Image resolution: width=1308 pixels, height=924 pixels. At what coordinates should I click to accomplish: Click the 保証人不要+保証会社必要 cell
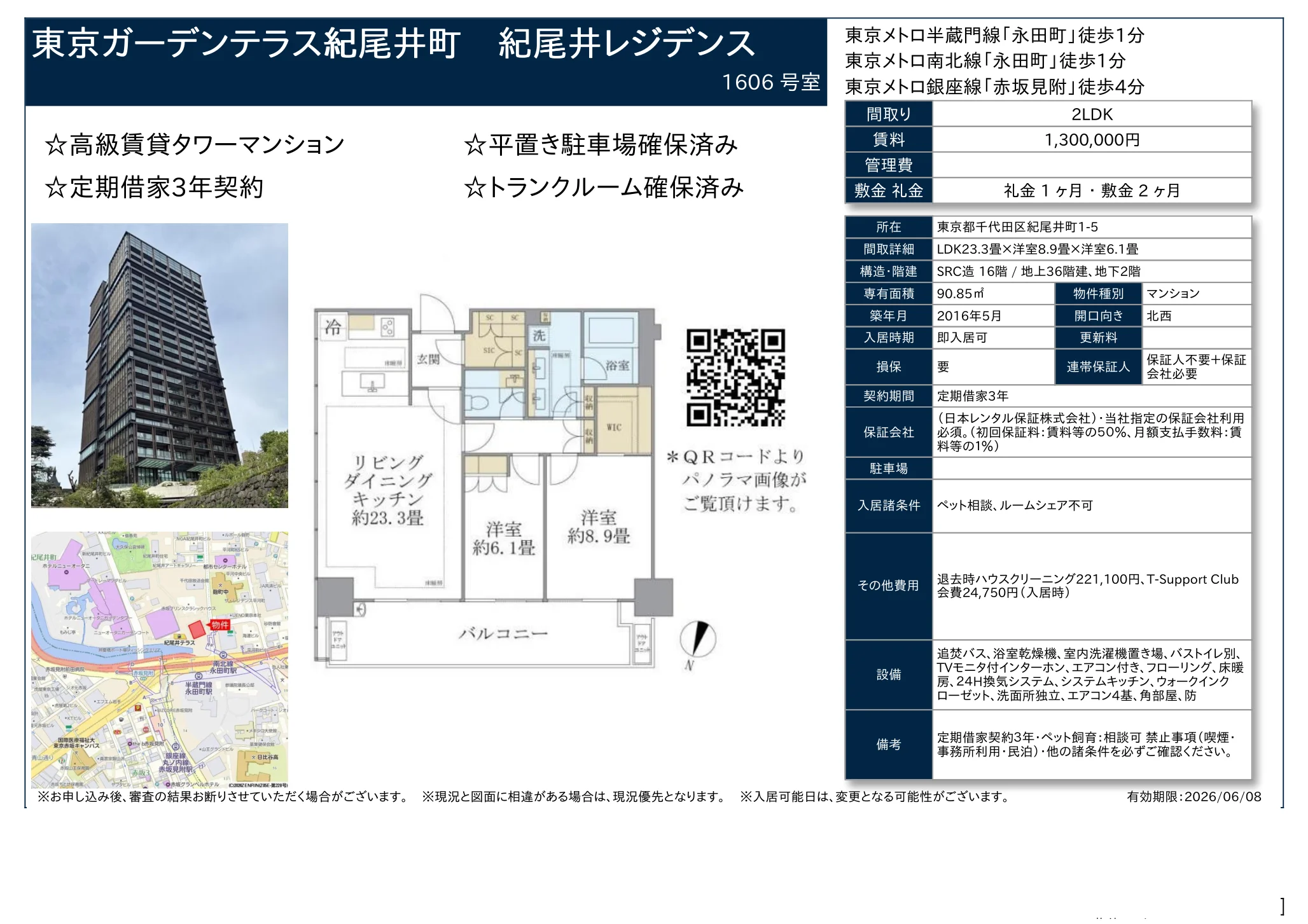tap(1196, 367)
